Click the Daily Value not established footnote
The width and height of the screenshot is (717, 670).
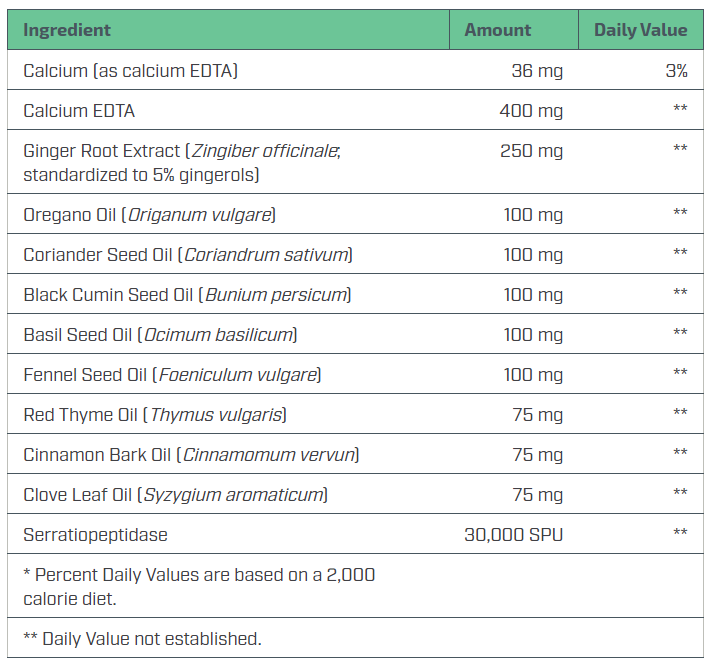coord(142,638)
